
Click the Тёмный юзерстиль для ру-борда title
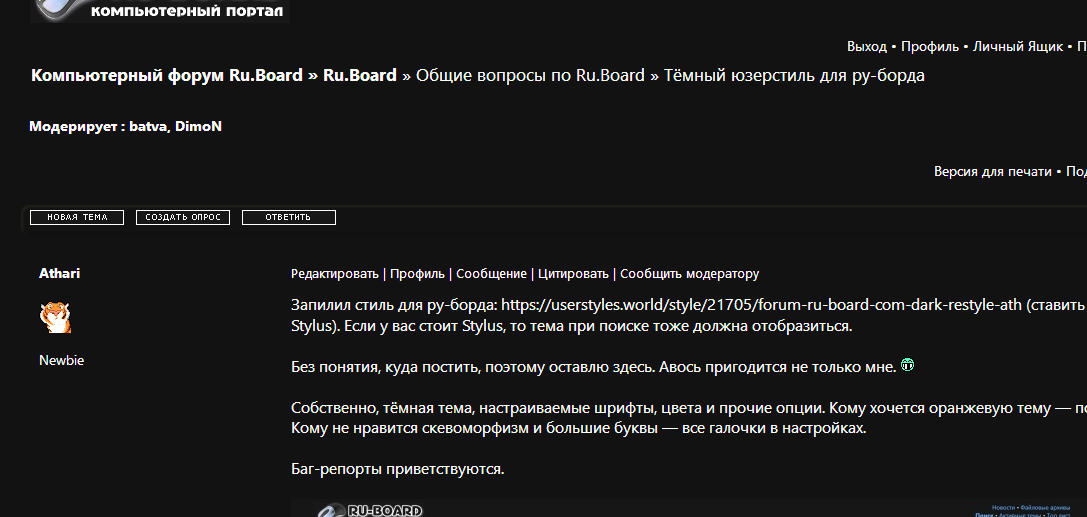click(794, 75)
